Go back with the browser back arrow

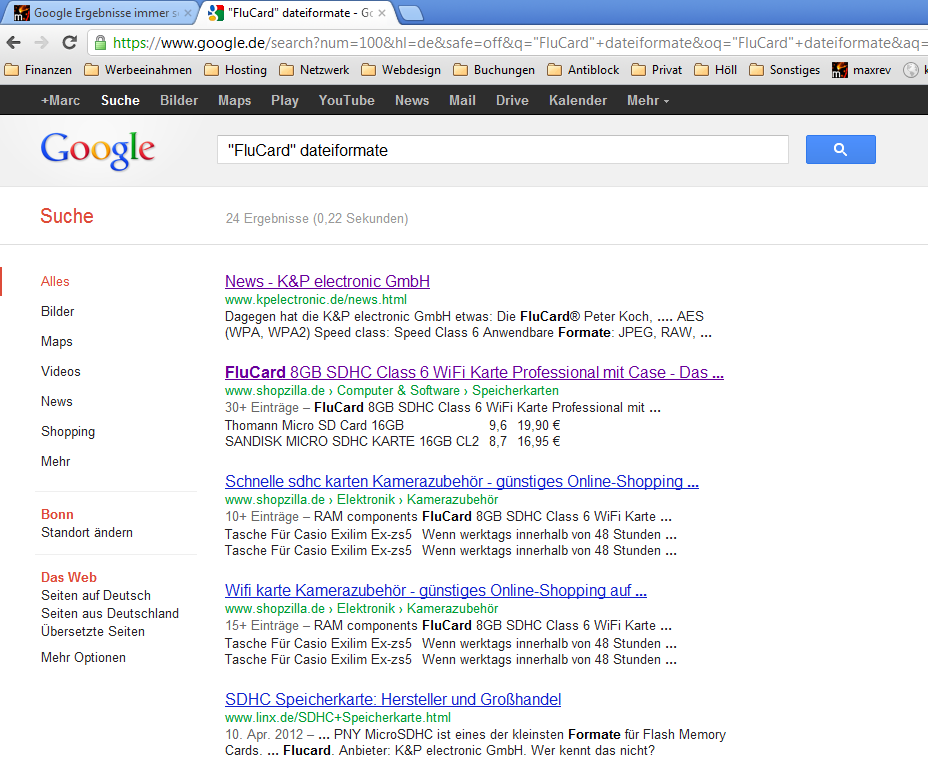(x=14, y=43)
